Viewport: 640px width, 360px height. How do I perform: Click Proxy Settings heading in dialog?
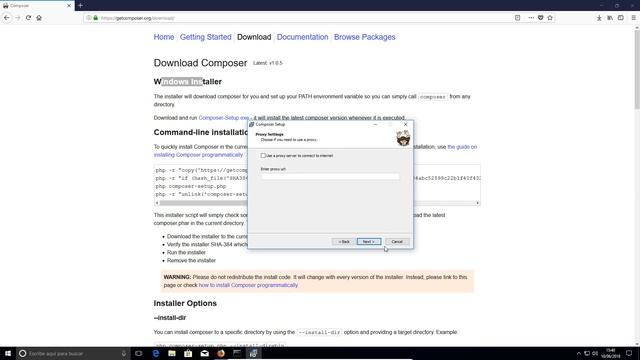(x=269, y=134)
